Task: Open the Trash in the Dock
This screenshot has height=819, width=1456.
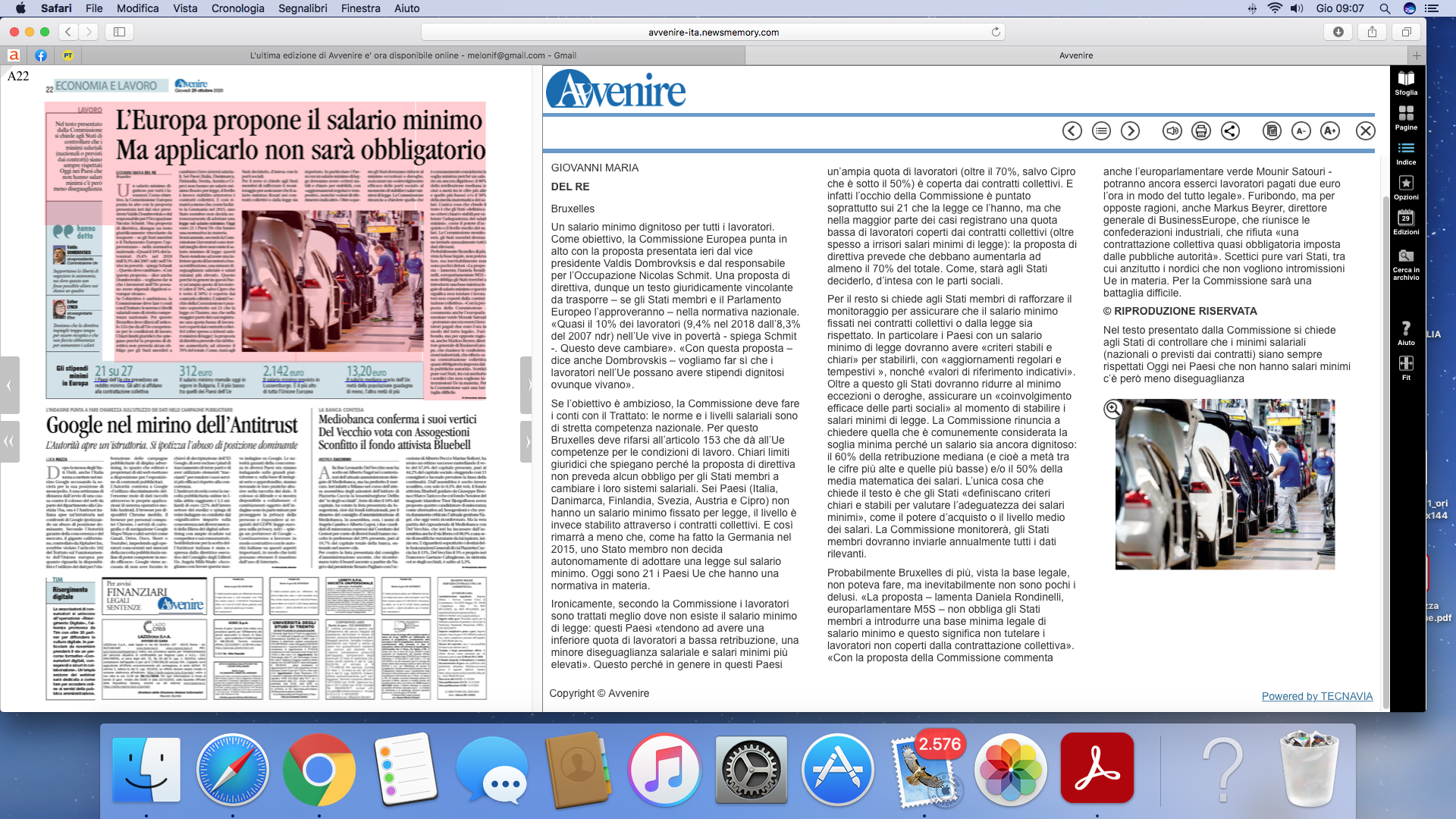Action: [x=1309, y=768]
